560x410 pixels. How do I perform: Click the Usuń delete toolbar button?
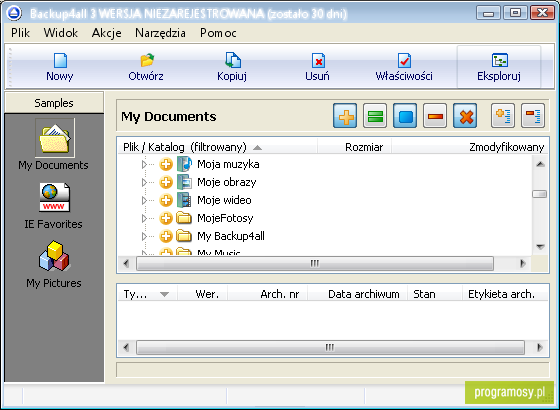tap(318, 67)
